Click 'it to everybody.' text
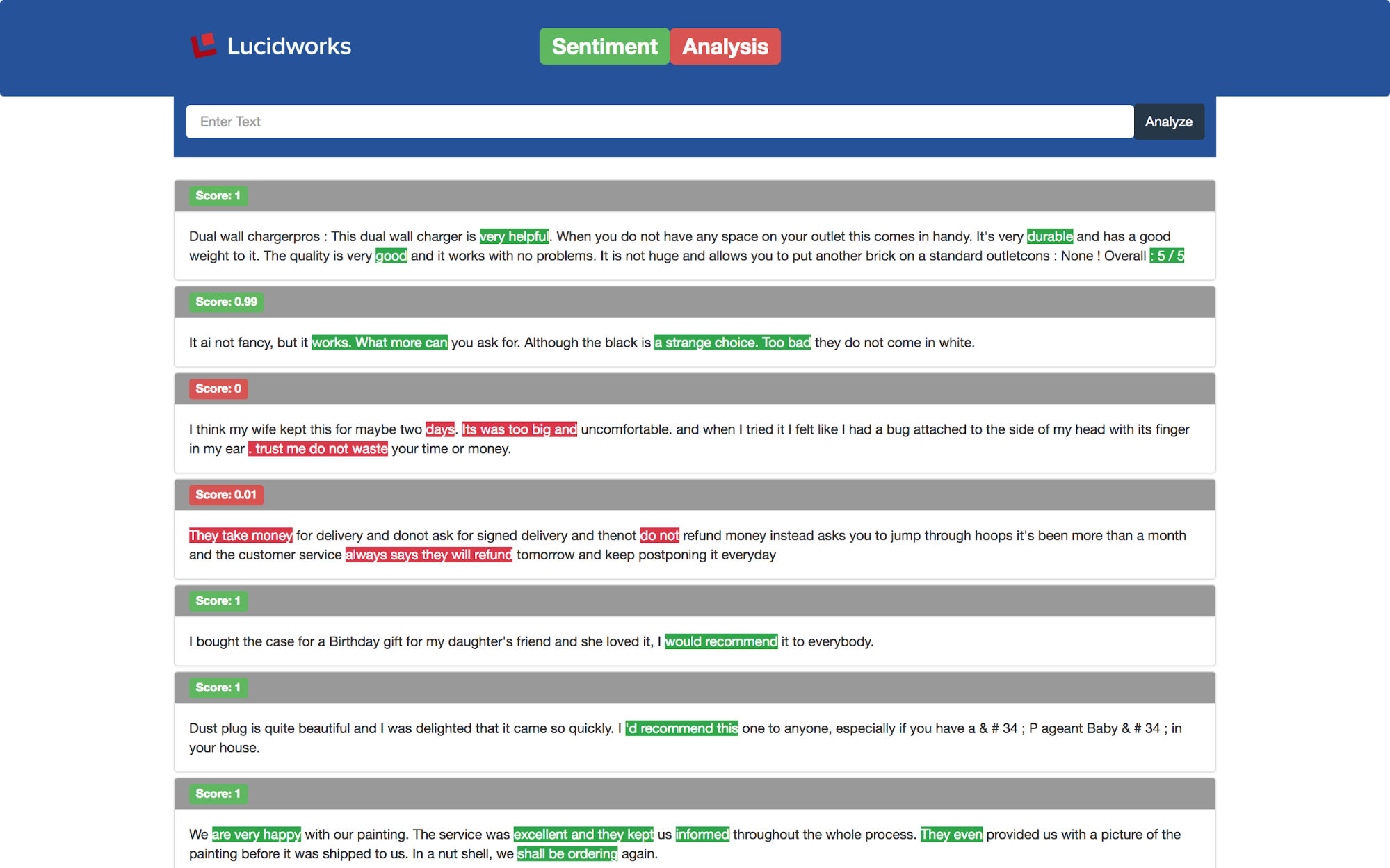The width and height of the screenshot is (1390, 868). 827,641
